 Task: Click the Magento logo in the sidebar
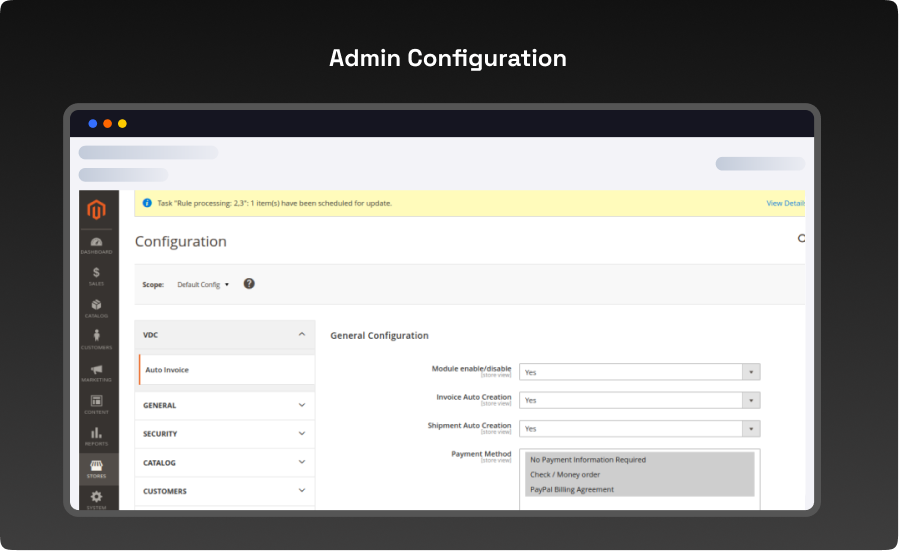coord(97,210)
